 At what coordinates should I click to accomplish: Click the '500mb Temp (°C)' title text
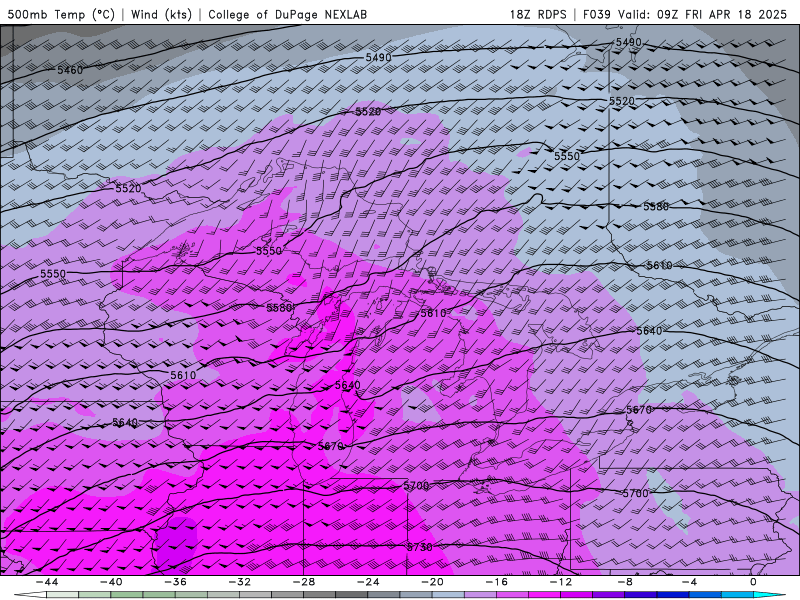click(61, 14)
